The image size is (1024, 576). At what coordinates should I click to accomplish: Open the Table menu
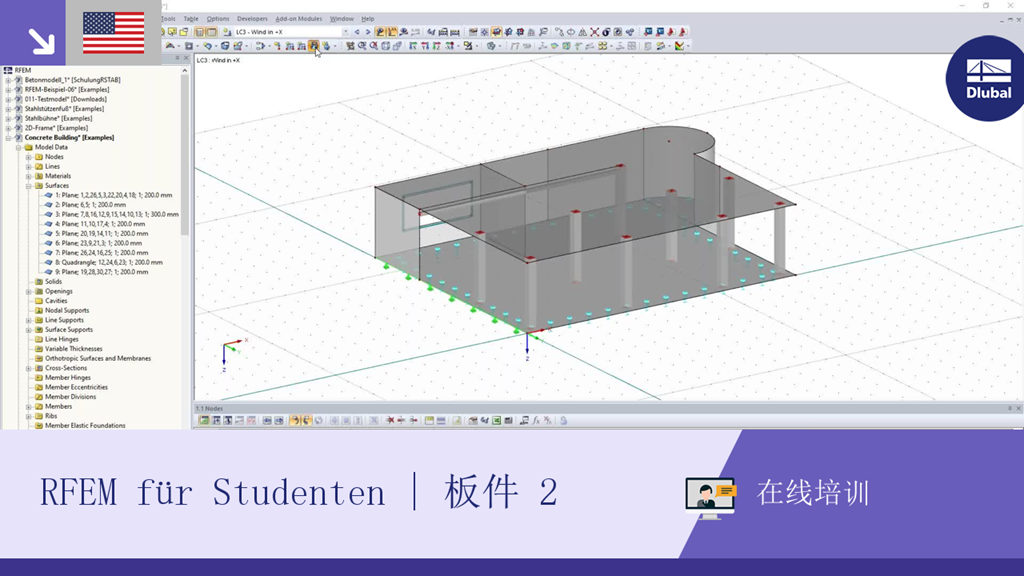coord(191,19)
